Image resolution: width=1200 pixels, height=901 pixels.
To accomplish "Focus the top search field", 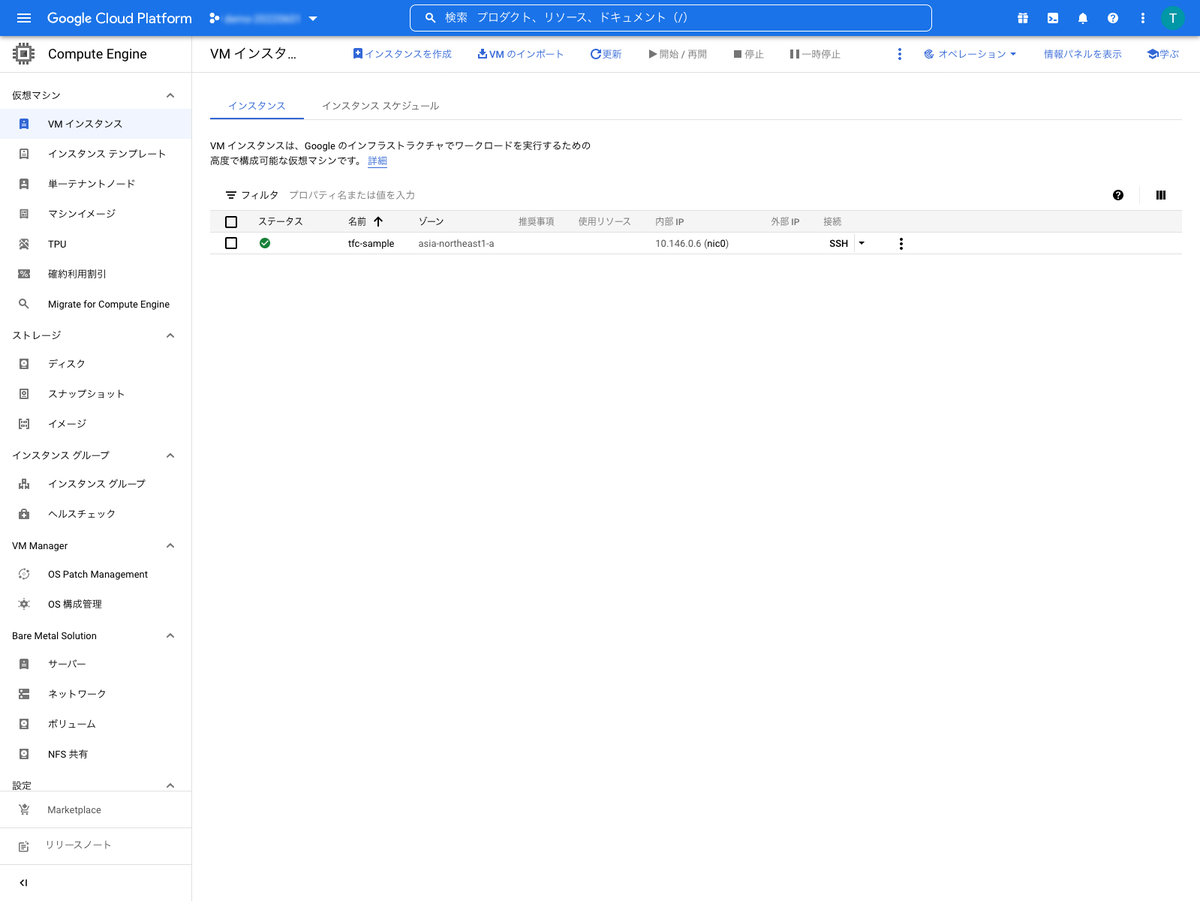I will click(x=671, y=18).
